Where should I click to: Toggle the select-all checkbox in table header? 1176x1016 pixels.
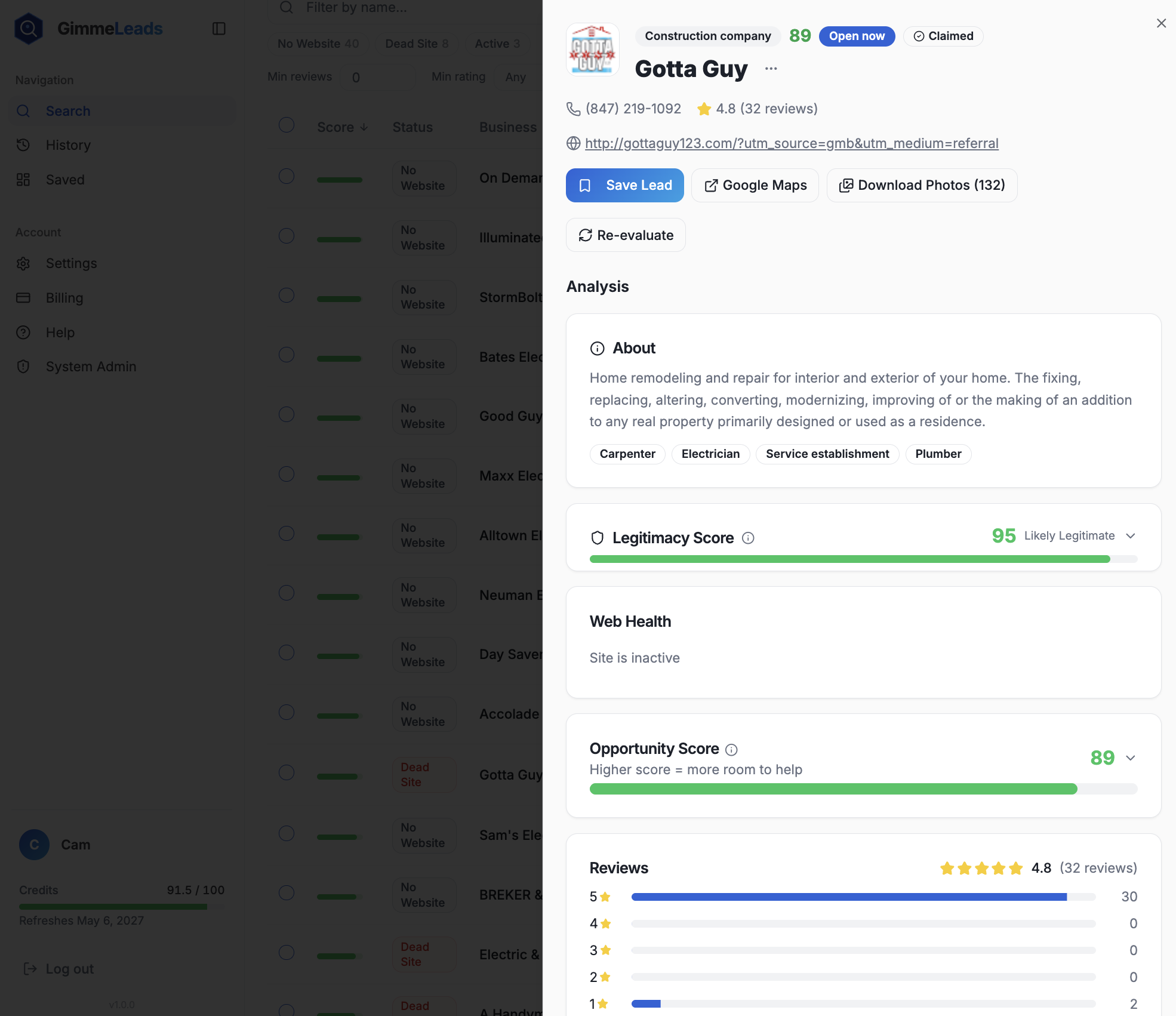(287, 125)
